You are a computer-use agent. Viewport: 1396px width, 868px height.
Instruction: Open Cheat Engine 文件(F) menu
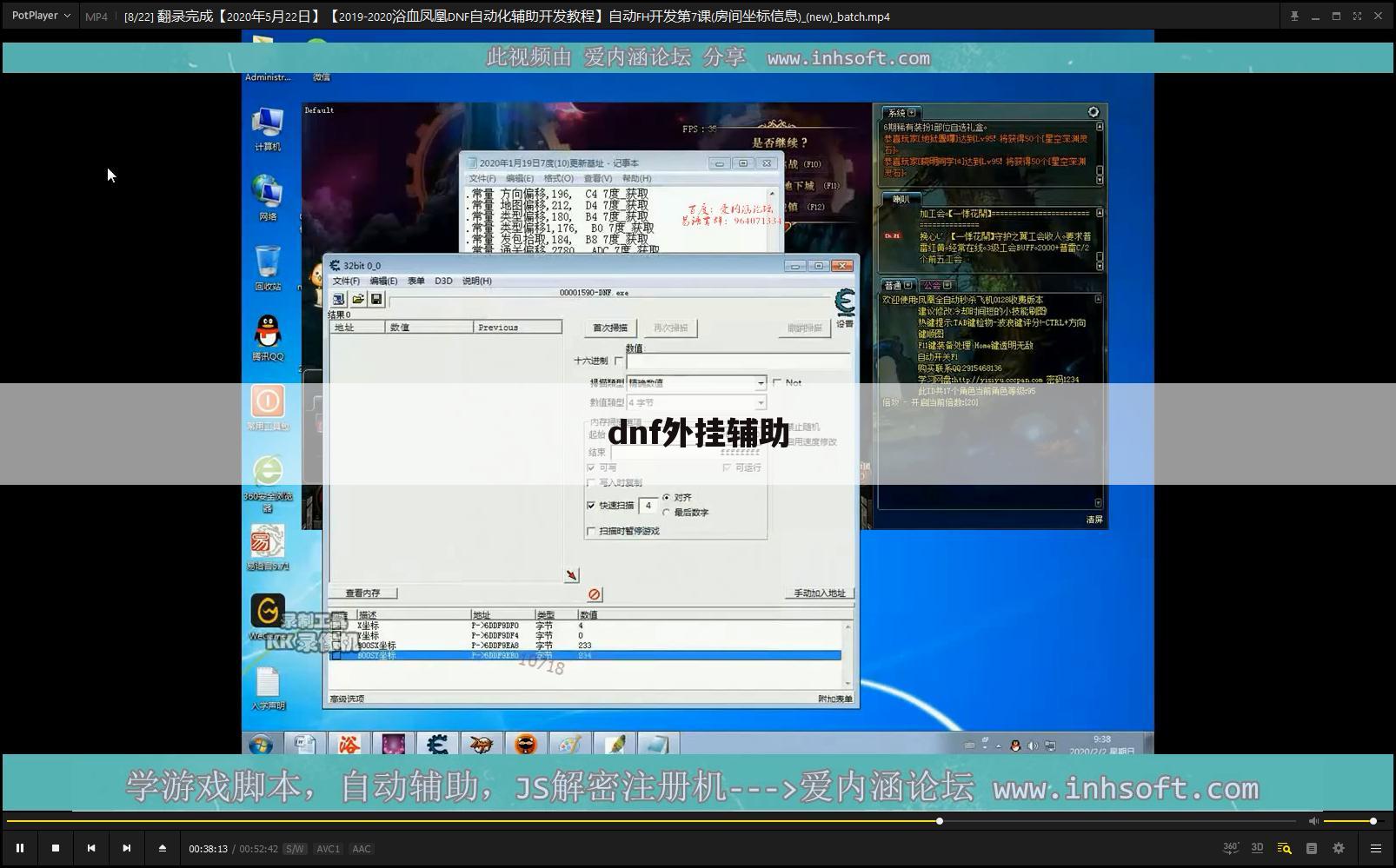(x=346, y=281)
